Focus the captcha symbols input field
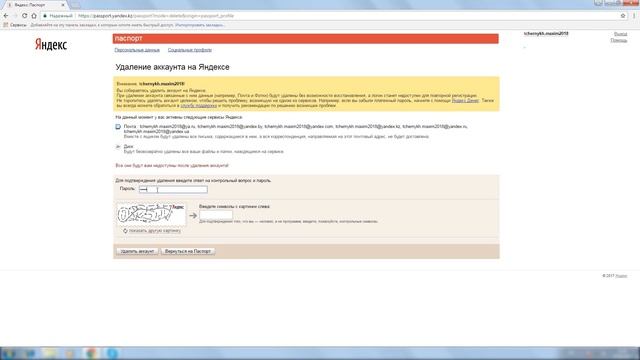 click(216, 215)
